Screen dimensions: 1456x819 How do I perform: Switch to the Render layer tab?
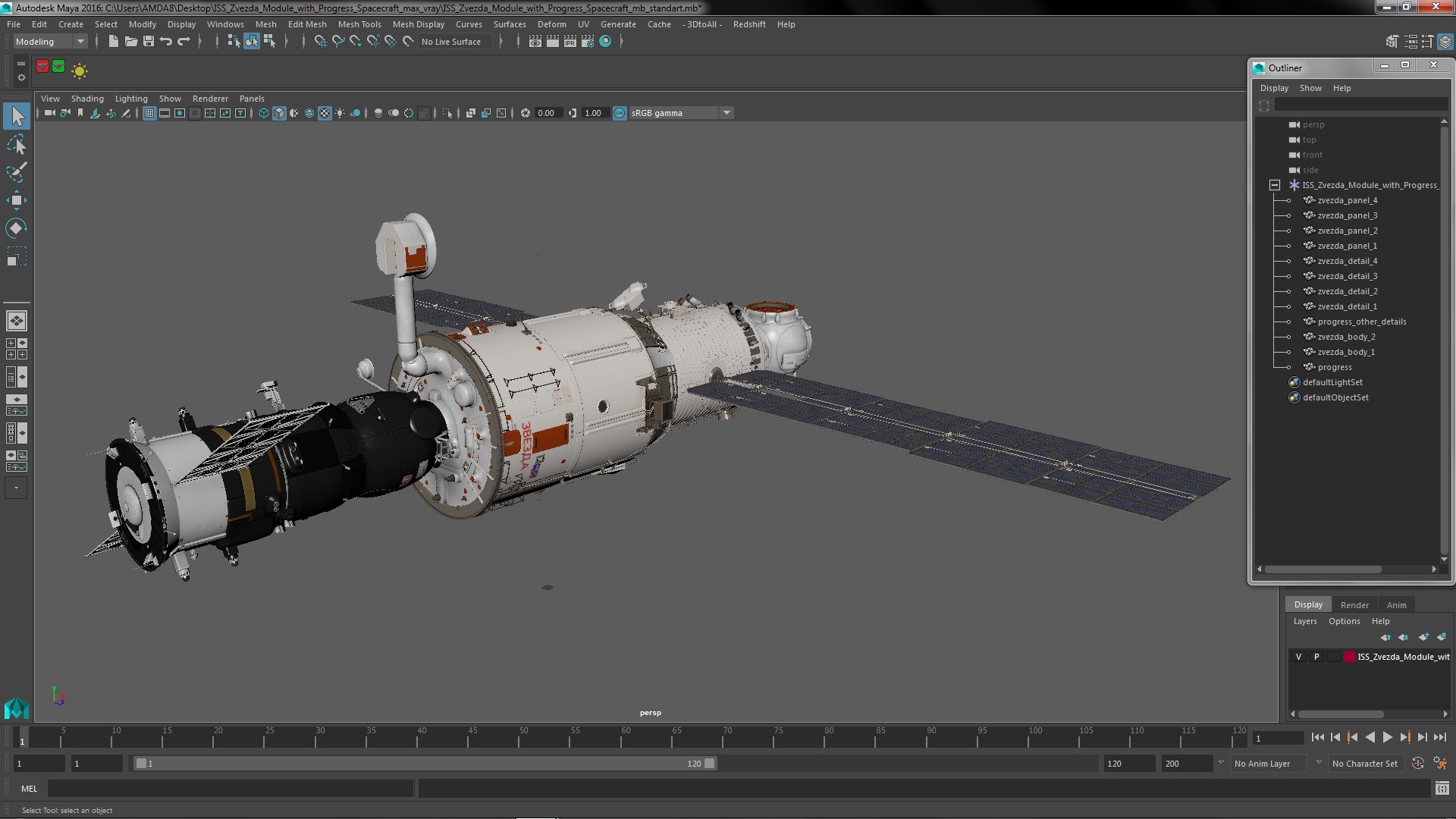click(x=1354, y=604)
